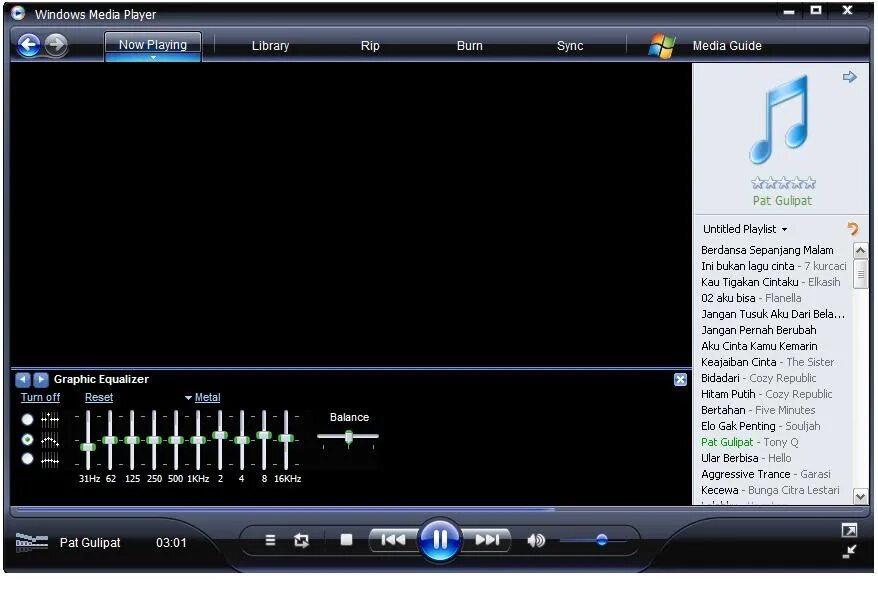
Task: Skip to the previous track
Action: point(393,540)
